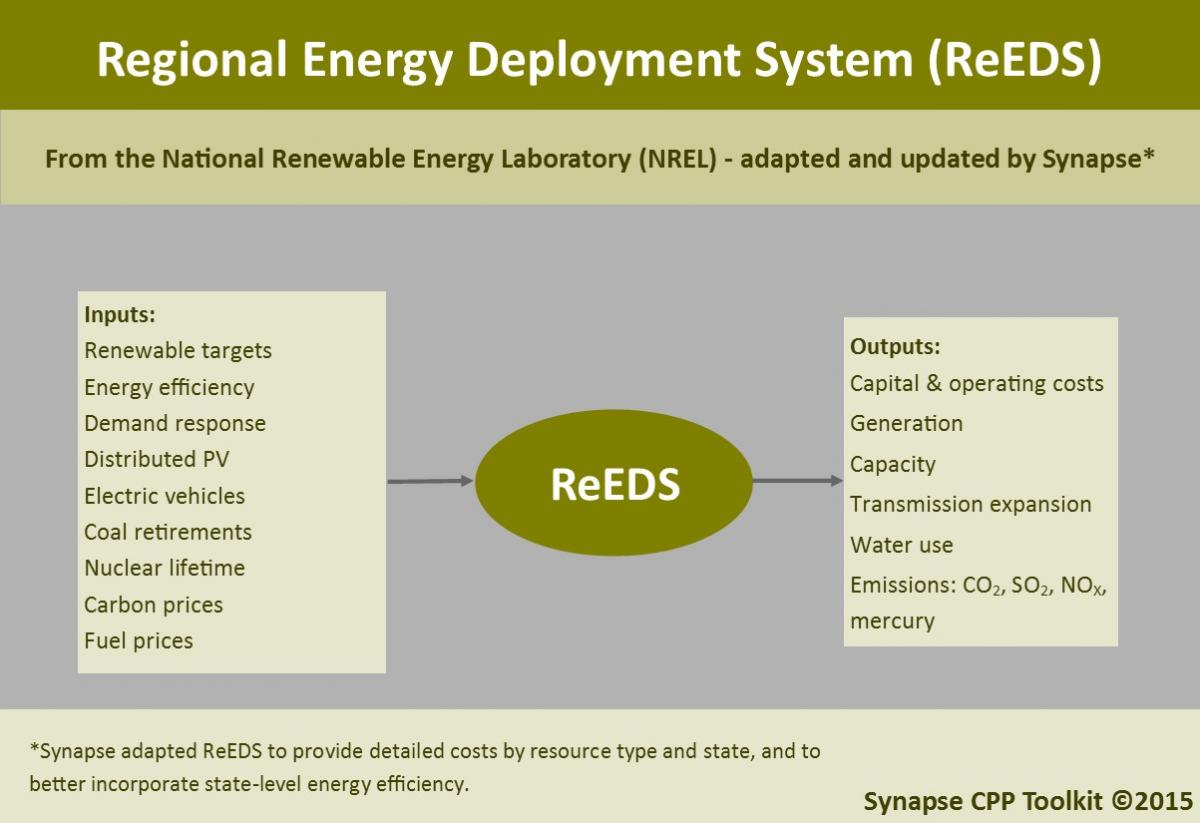Screen dimensions: 1200x823
Task: Click 'Coal retirements' input item
Action: pos(168,532)
